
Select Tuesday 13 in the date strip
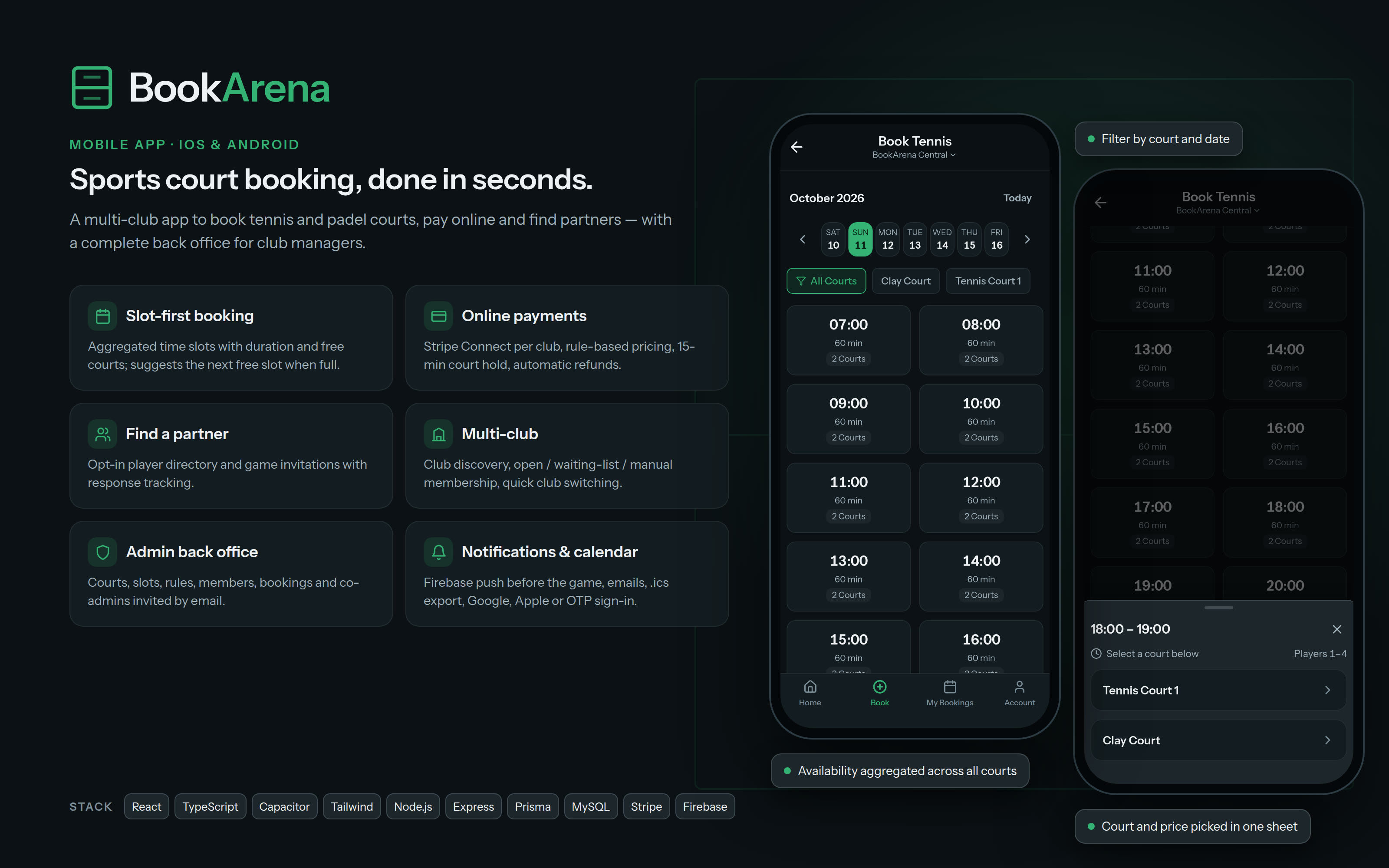click(x=915, y=240)
